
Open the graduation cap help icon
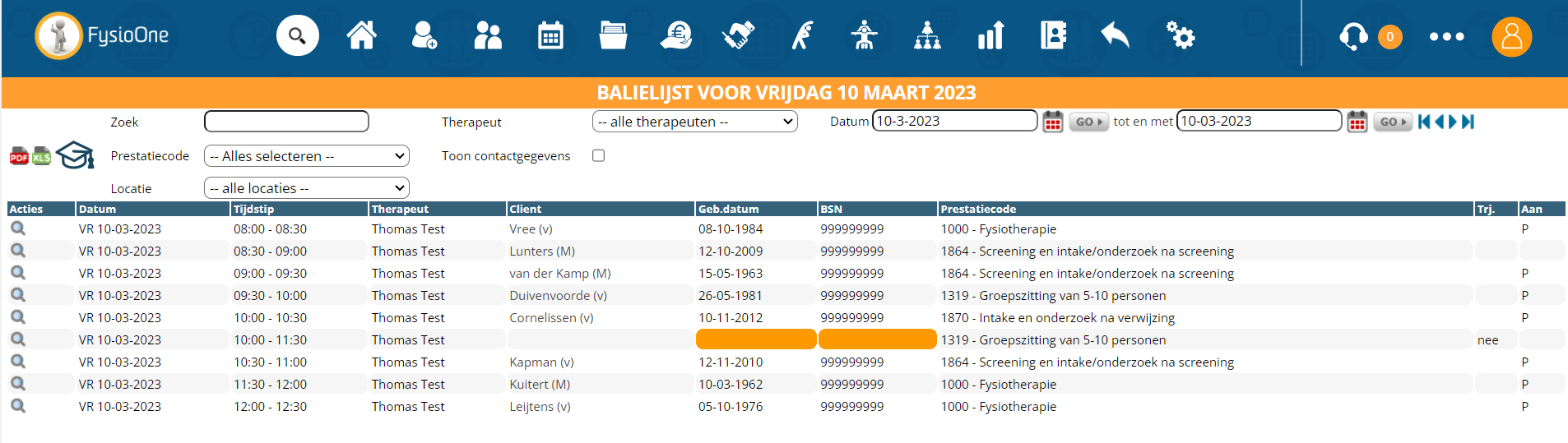coord(75,155)
